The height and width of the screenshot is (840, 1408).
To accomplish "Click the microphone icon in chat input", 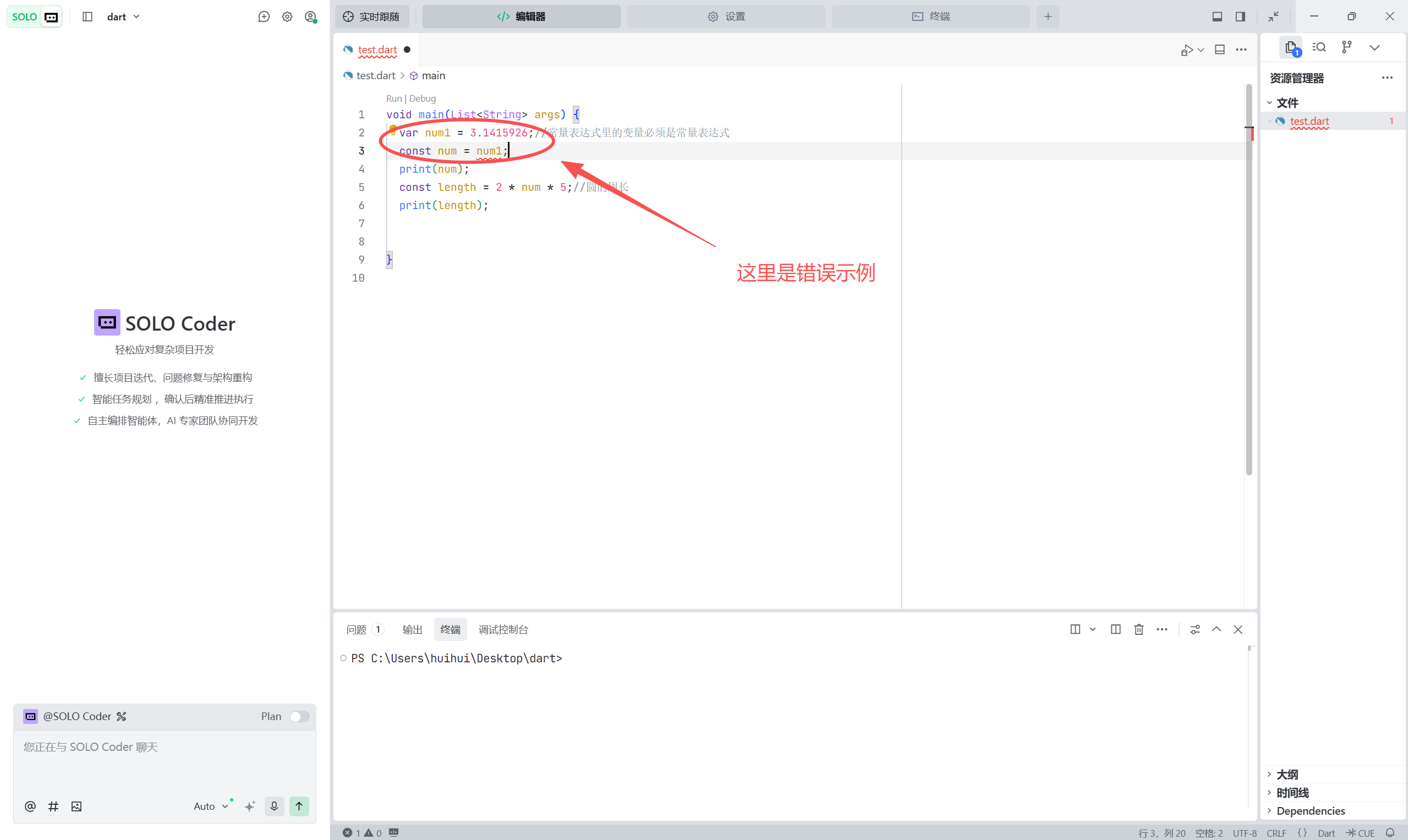I will tap(275, 806).
